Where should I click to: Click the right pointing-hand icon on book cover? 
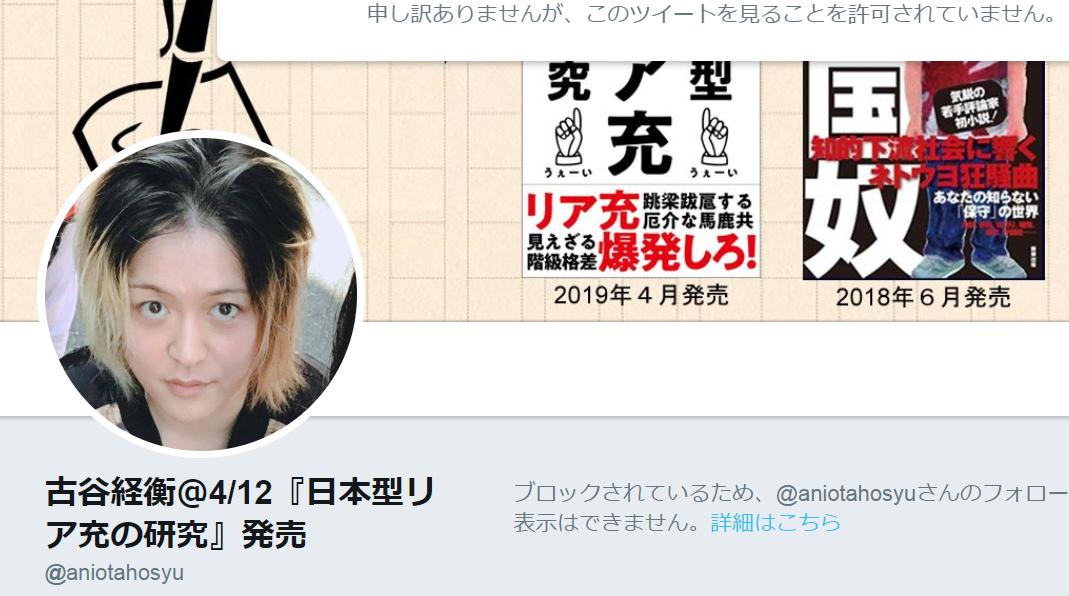[x=714, y=137]
